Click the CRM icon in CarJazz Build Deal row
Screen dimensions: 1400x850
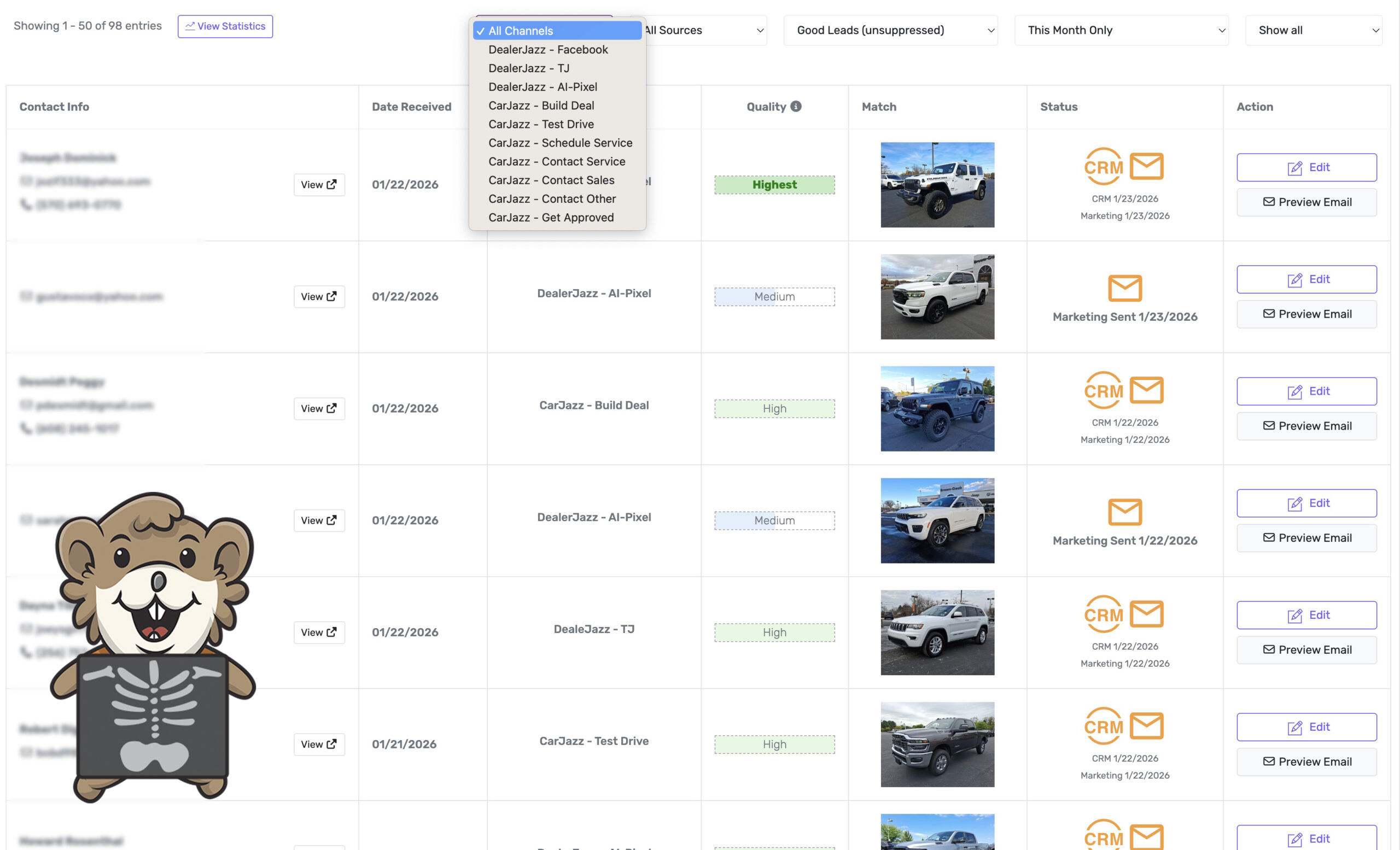point(1103,390)
